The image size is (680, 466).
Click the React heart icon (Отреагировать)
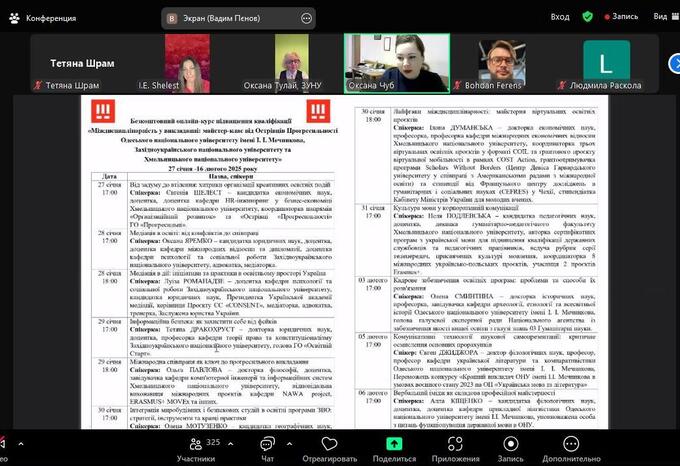pos(330,442)
